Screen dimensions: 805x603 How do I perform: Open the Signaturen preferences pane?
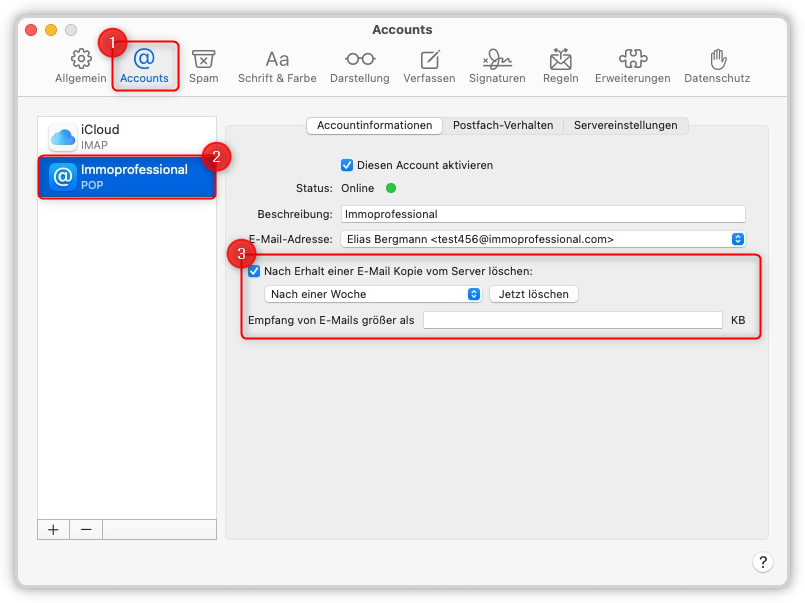pyautogui.click(x=497, y=66)
